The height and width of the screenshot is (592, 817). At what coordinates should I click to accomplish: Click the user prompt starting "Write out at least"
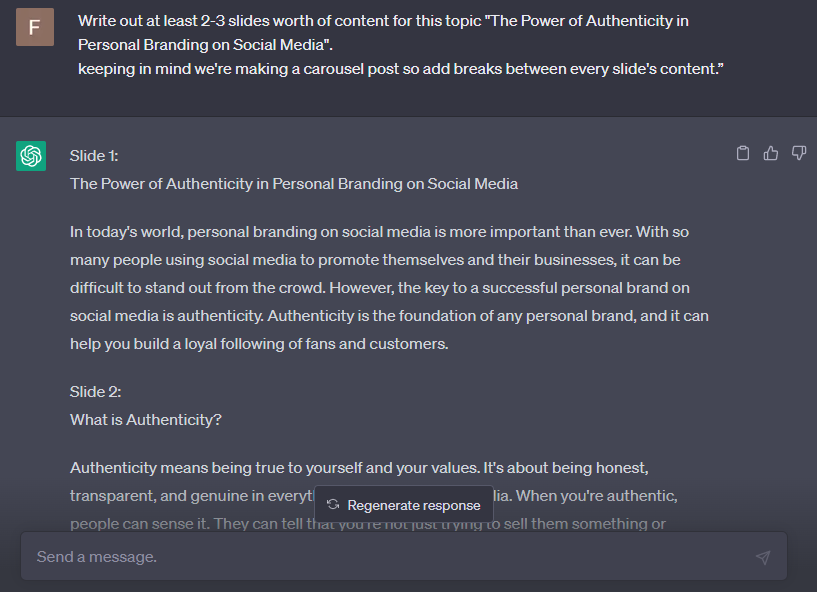383,21
